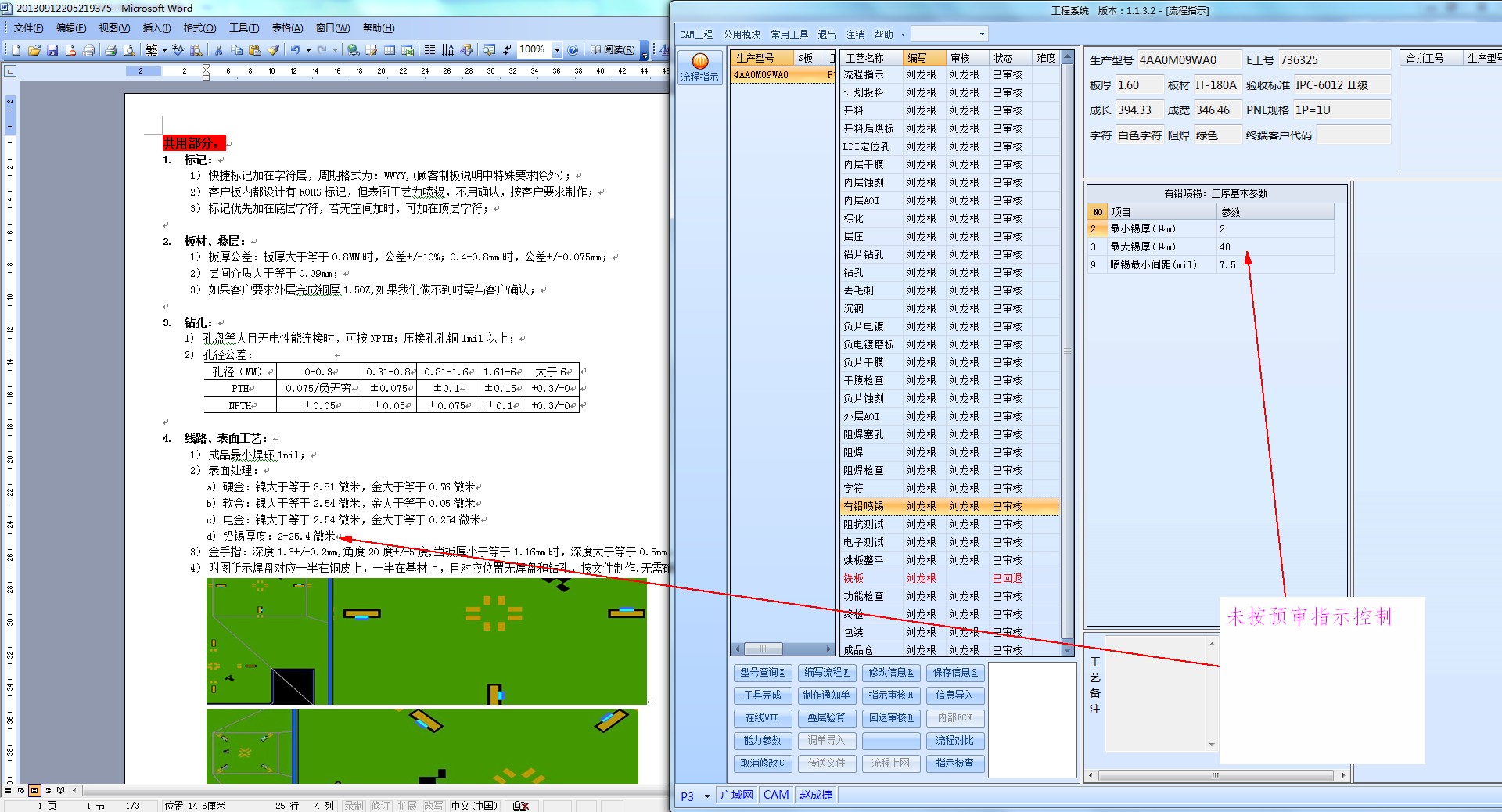Open the CAM工程 menu

pyautogui.click(x=696, y=34)
